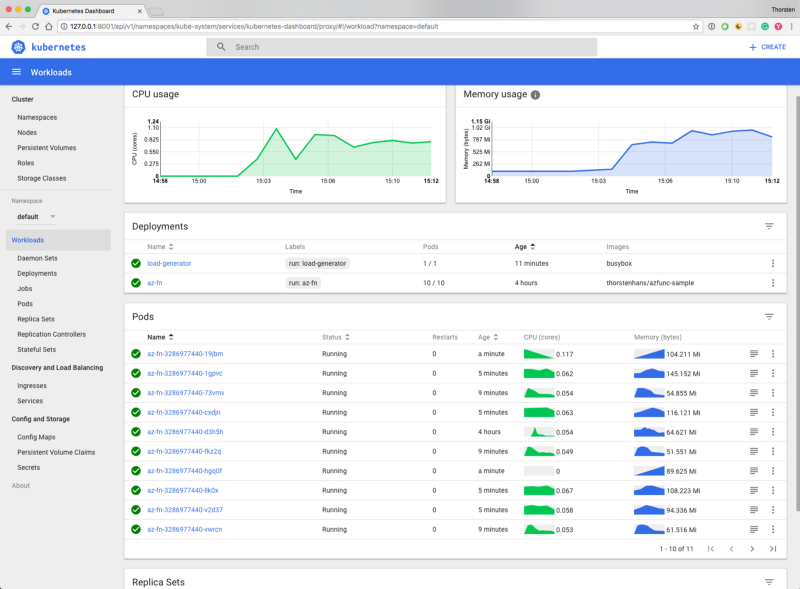Click the Kubernetes logo icon
The width and height of the screenshot is (800, 589).
(x=18, y=47)
